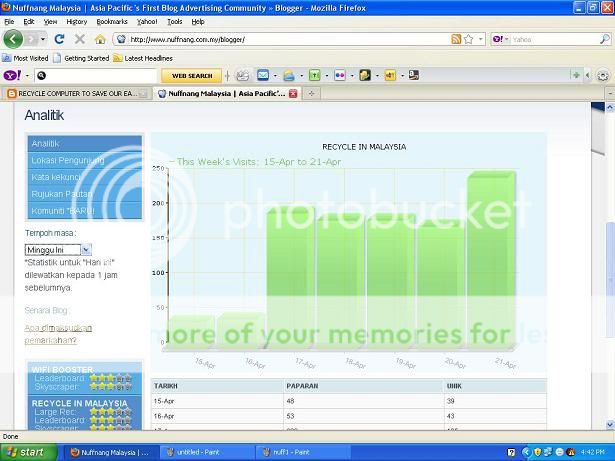This screenshot has width=615, height=461.
Task: Switch to untitled - Paint in taskbar
Action: [207, 452]
